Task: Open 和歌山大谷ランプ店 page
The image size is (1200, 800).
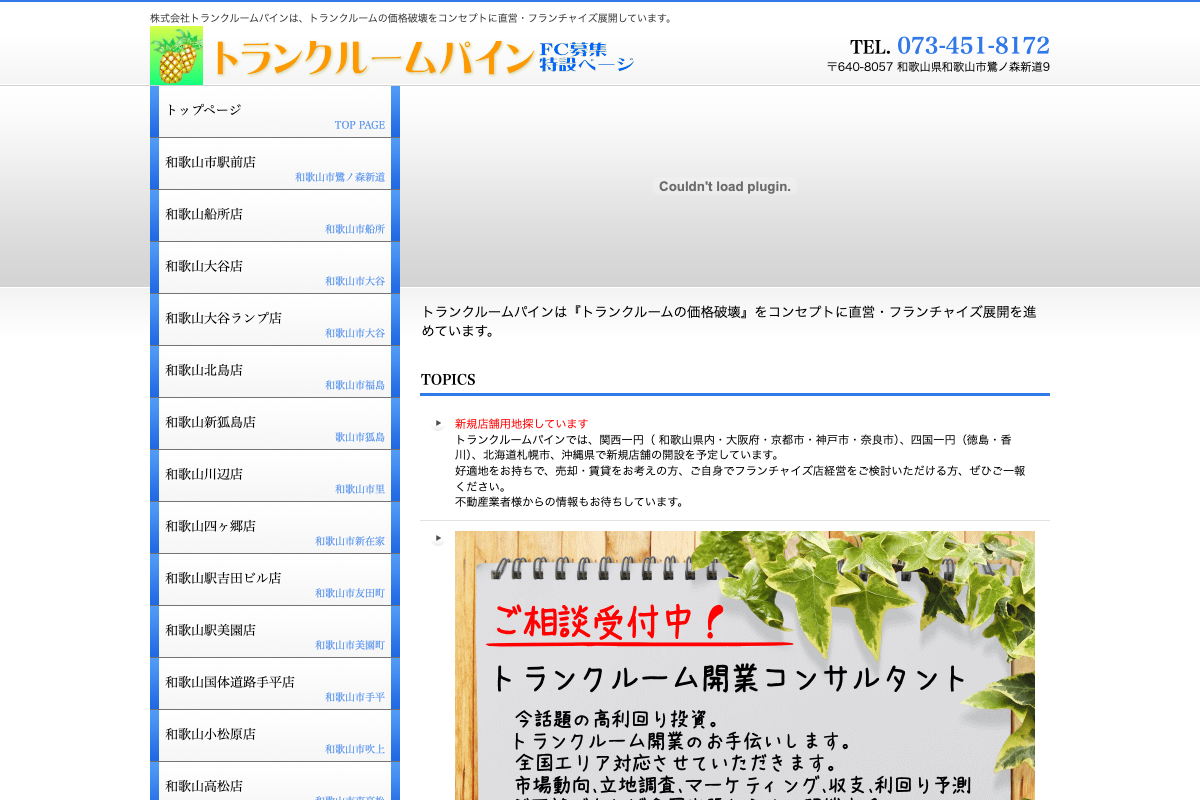Action: 275,320
